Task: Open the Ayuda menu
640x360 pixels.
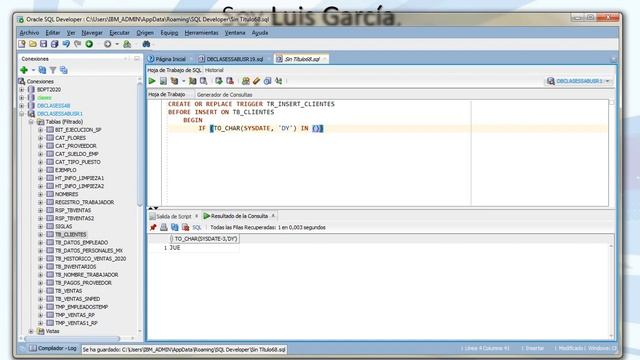Action: [x=260, y=33]
